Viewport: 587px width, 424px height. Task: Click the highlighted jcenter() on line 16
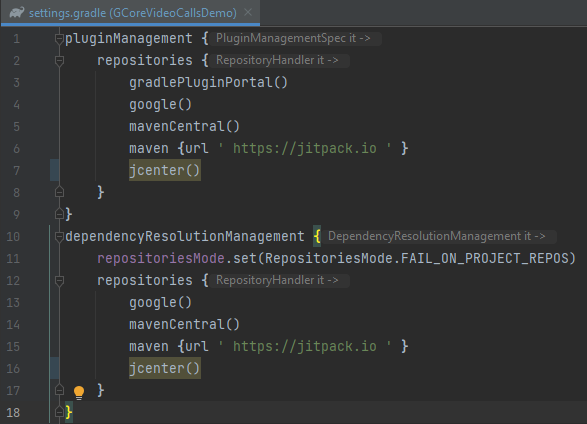click(x=165, y=368)
